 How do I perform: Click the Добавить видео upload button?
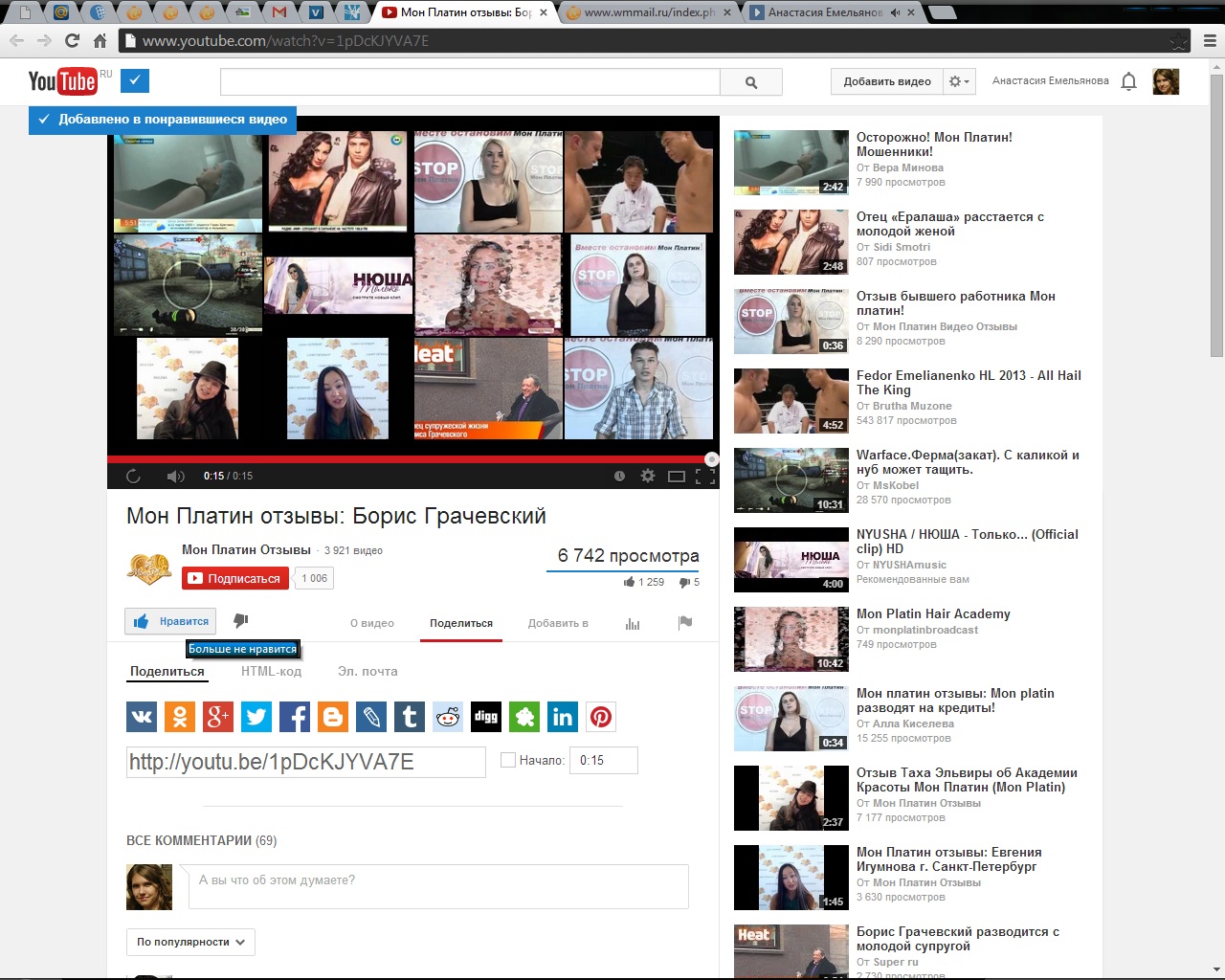tap(887, 82)
